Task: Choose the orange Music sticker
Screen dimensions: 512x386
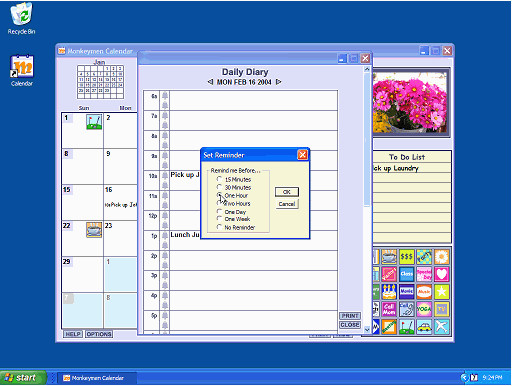Action: point(424,292)
